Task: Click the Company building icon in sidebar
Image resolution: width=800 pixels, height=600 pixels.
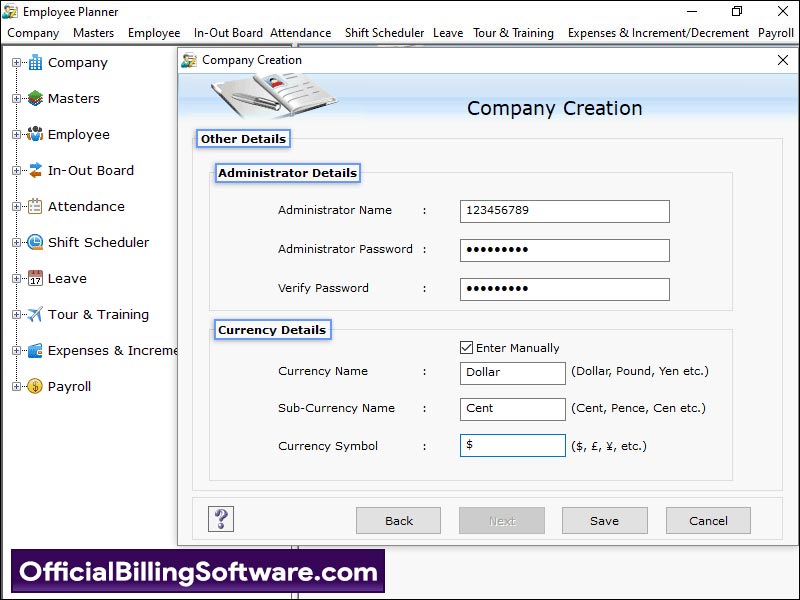Action: pos(35,63)
